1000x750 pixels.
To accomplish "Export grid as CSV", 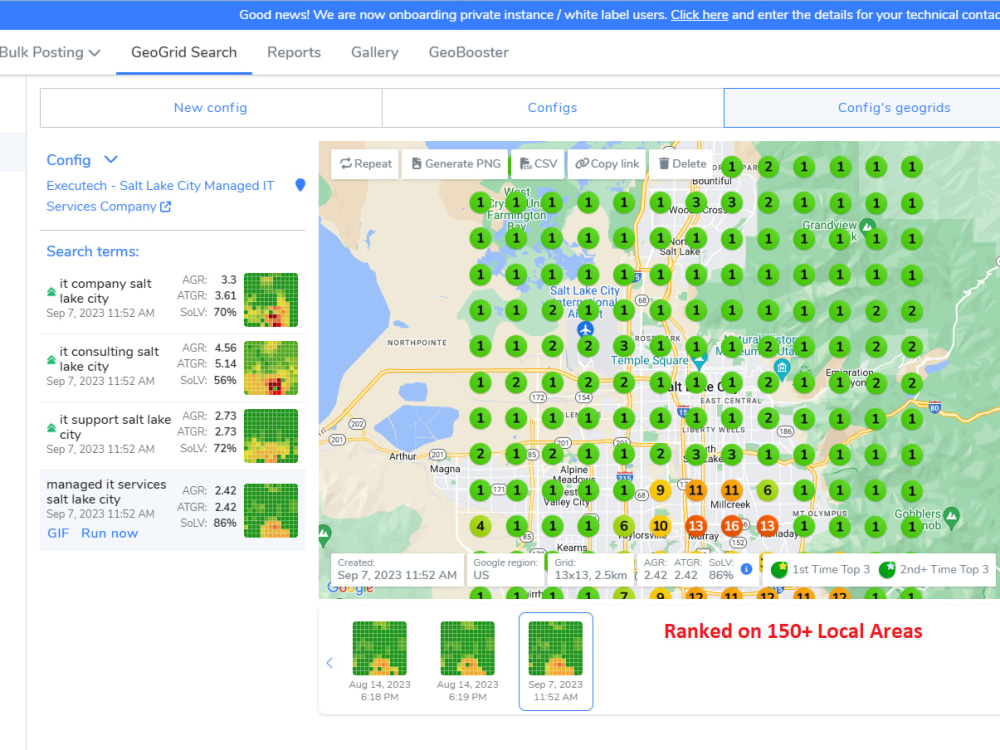I will click(x=538, y=164).
